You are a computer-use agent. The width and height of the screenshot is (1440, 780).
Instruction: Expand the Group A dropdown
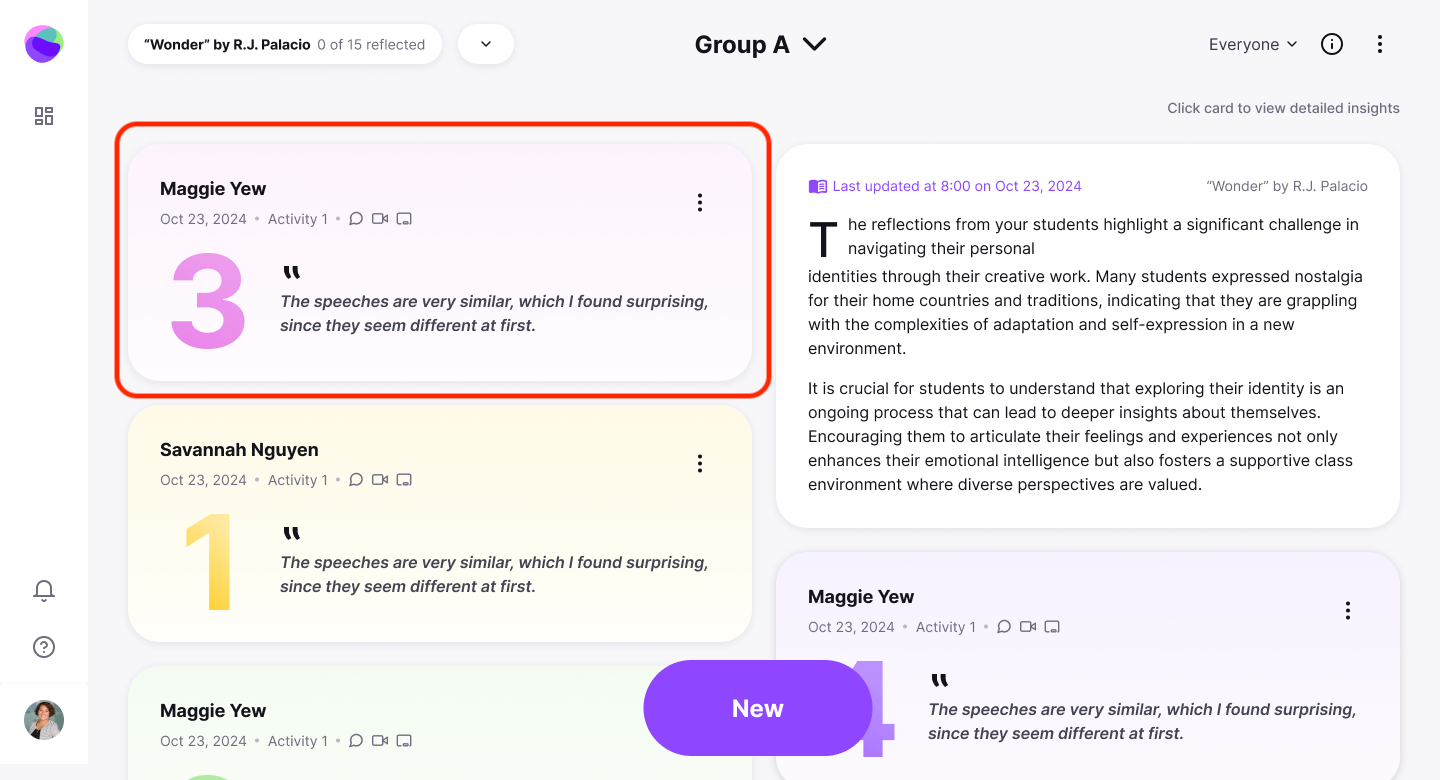[761, 44]
